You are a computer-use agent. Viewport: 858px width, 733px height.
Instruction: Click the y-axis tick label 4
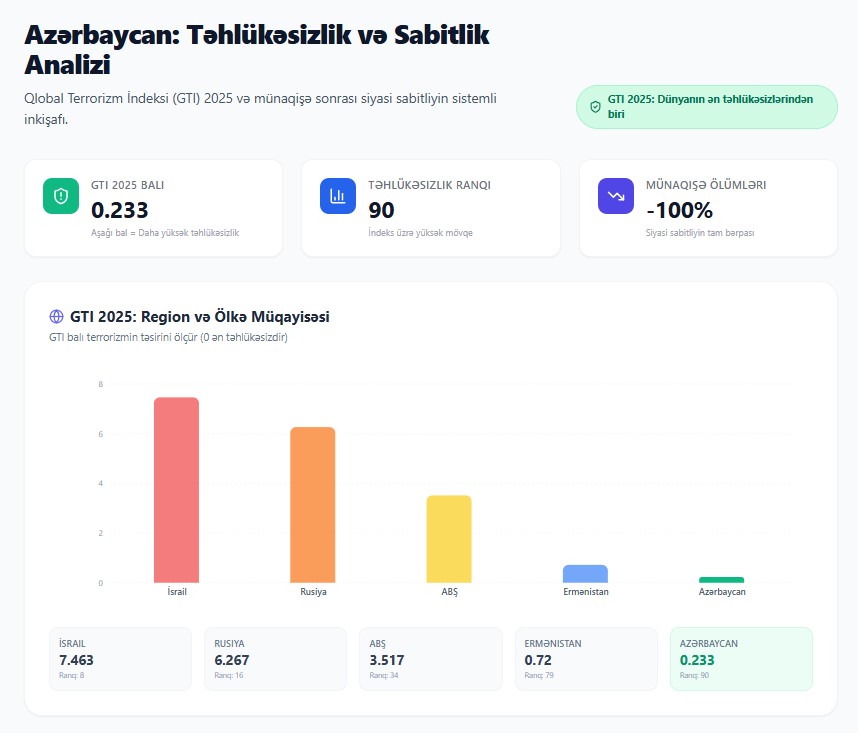101,483
